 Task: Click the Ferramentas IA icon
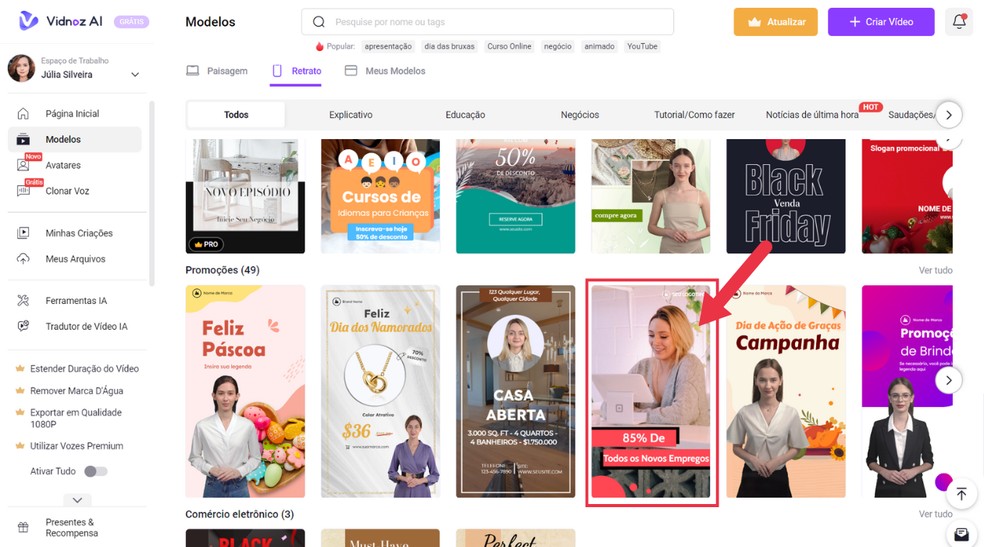[x=23, y=300]
